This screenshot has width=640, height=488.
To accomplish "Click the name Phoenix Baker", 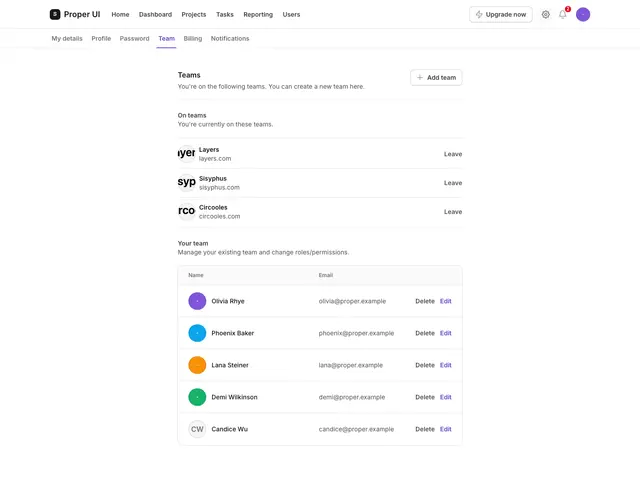I will point(233,333).
